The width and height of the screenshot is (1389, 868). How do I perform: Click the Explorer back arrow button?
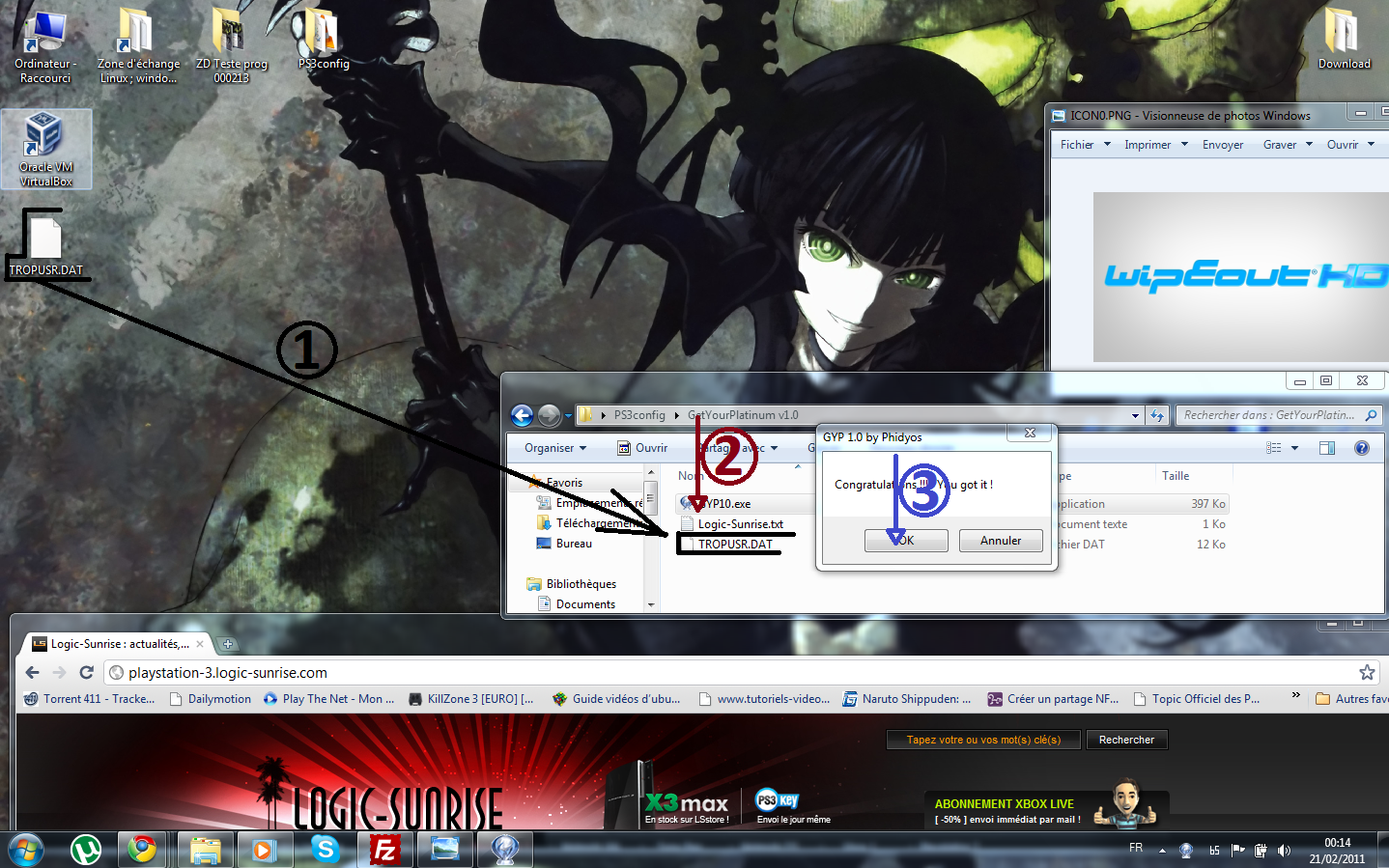pyautogui.click(x=522, y=415)
